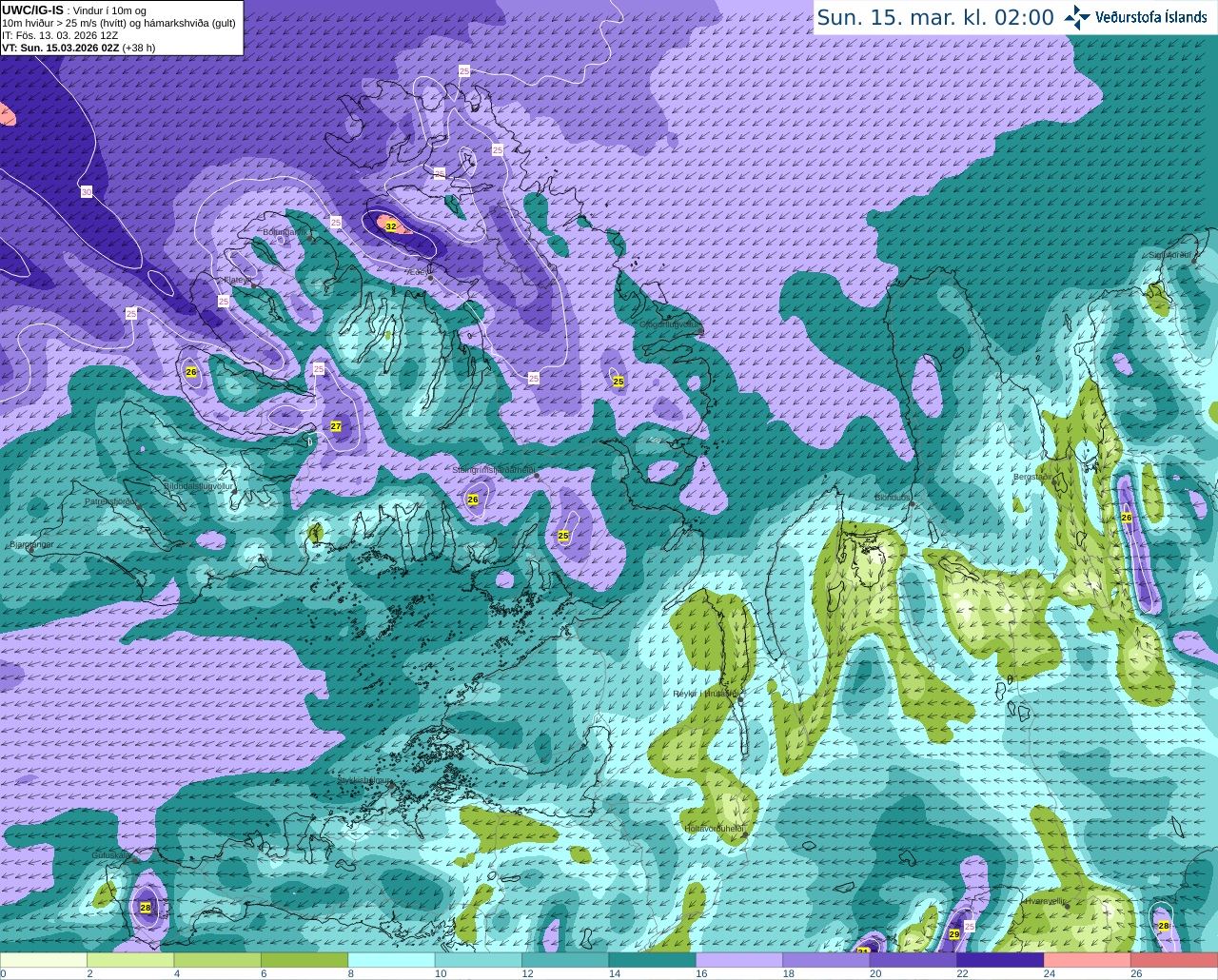The width and height of the screenshot is (1218, 980).
Task: Click the Steingrímsfjarðarheiði station label
Action: coord(493,470)
